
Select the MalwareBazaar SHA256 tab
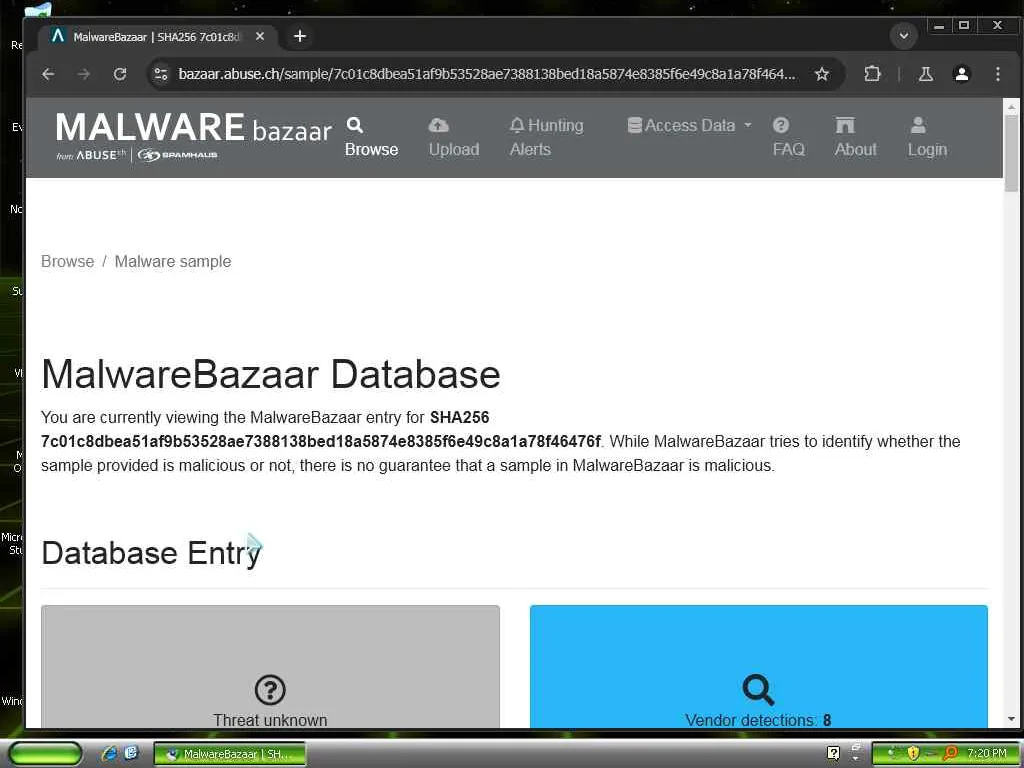click(x=157, y=37)
